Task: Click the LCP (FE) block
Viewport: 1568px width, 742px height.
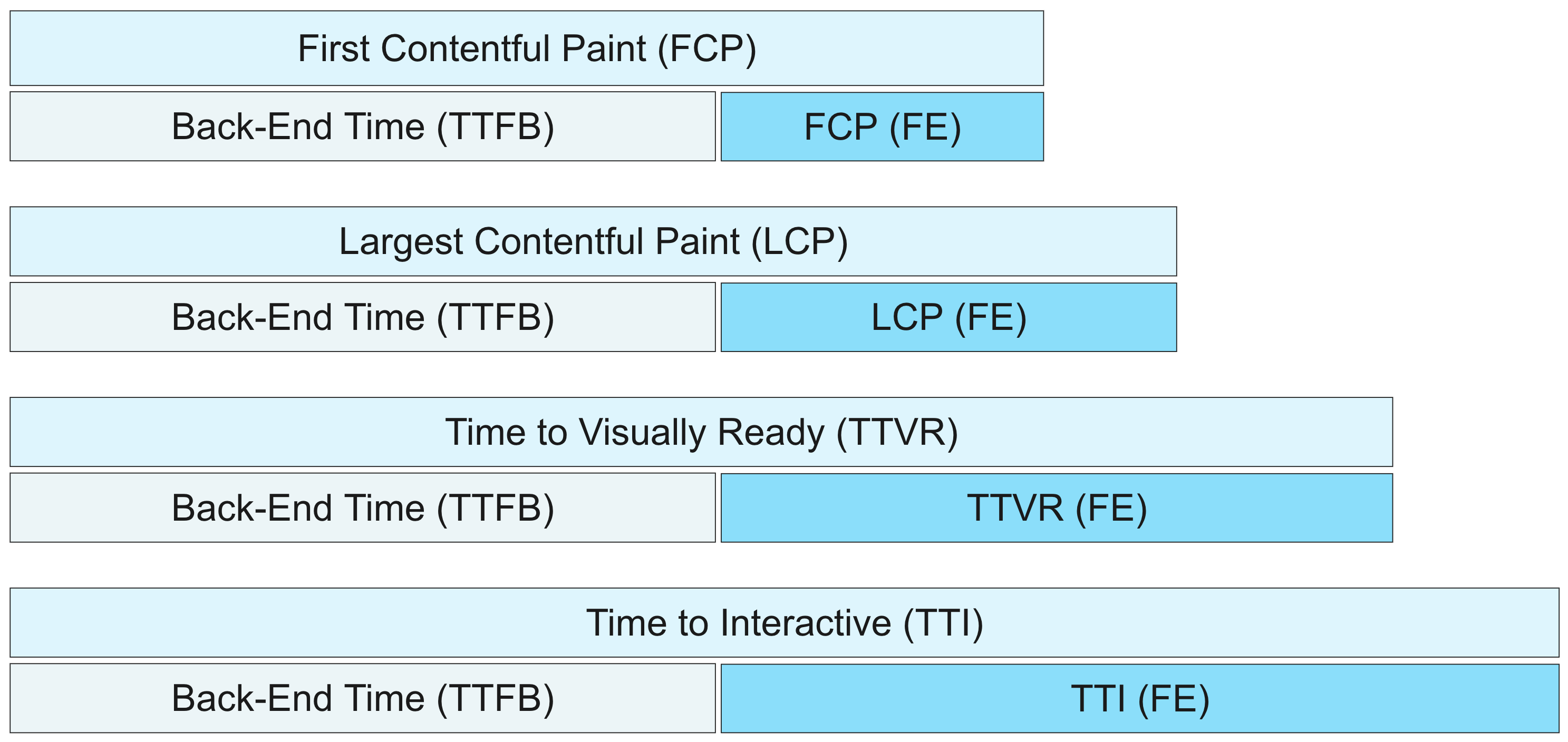Action: click(x=948, y=317)
